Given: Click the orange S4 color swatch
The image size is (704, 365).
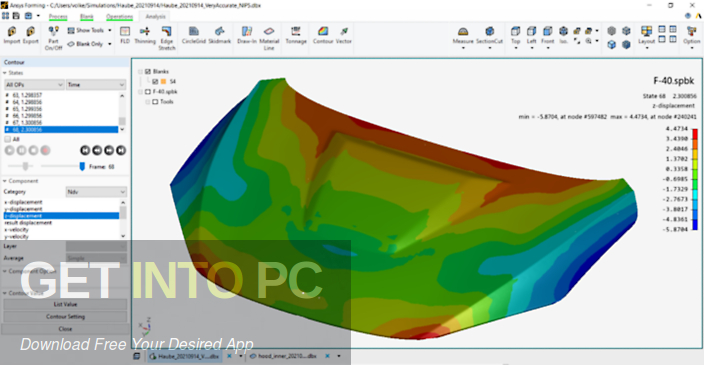Looking at the screenshot, I should 163,81.
